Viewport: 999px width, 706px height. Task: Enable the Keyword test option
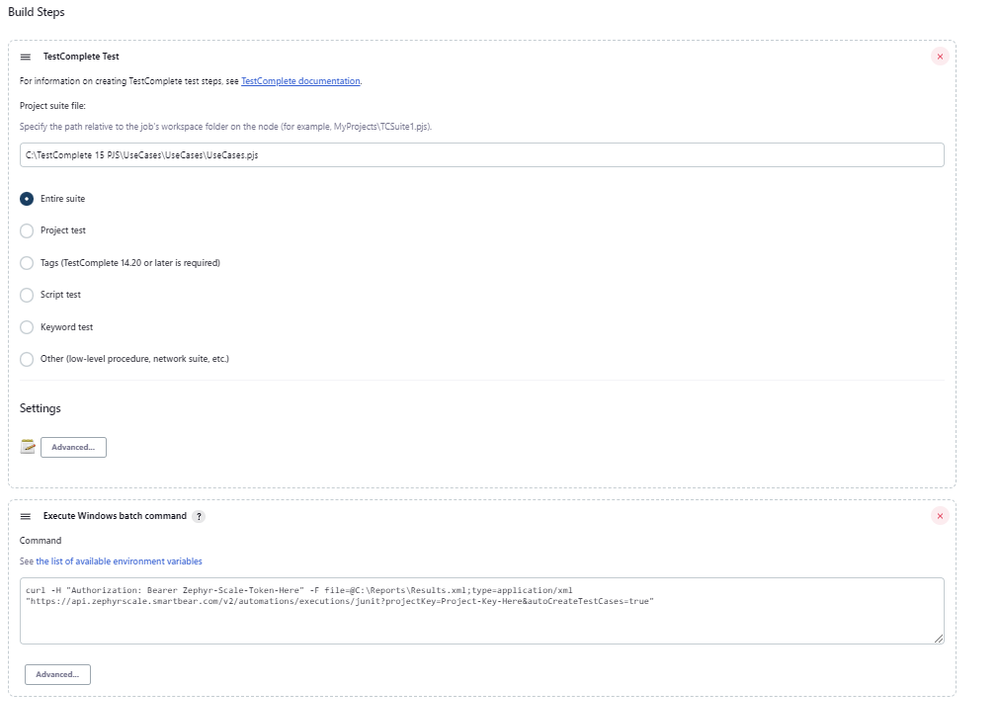[26, 326]
